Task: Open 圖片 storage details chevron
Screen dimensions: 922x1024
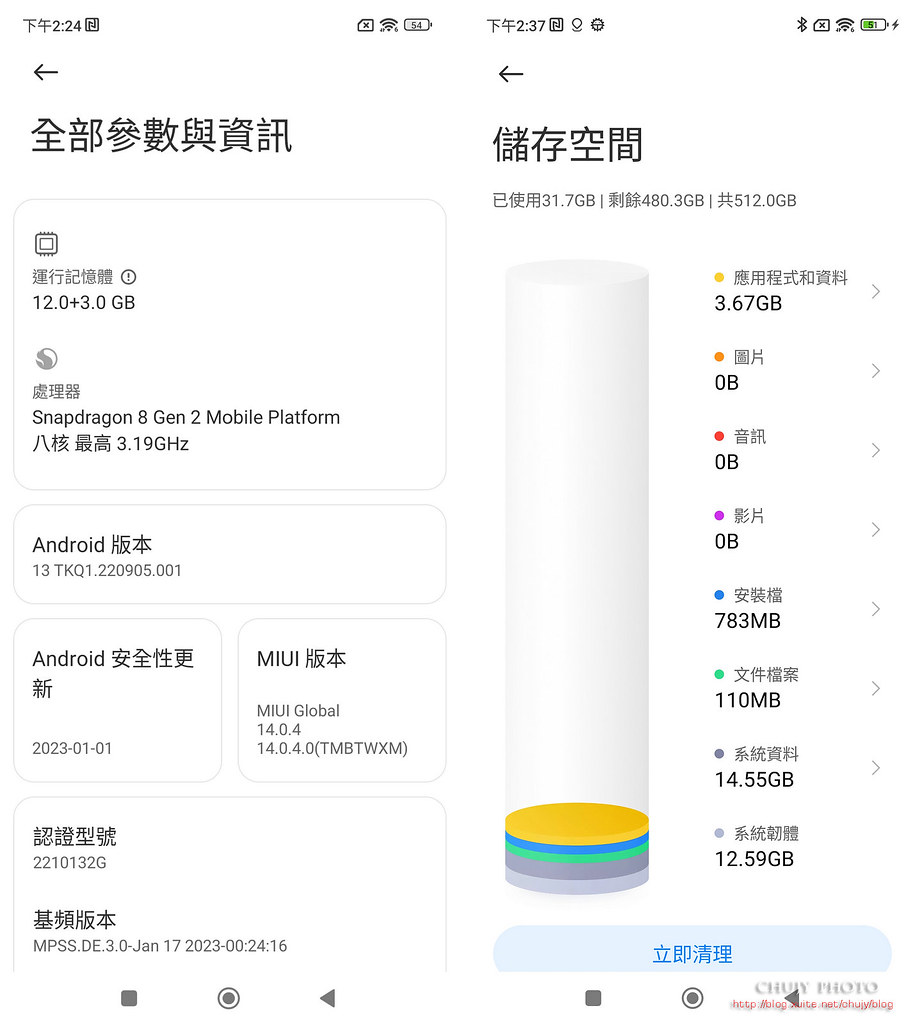Action: tap(876, 371)
